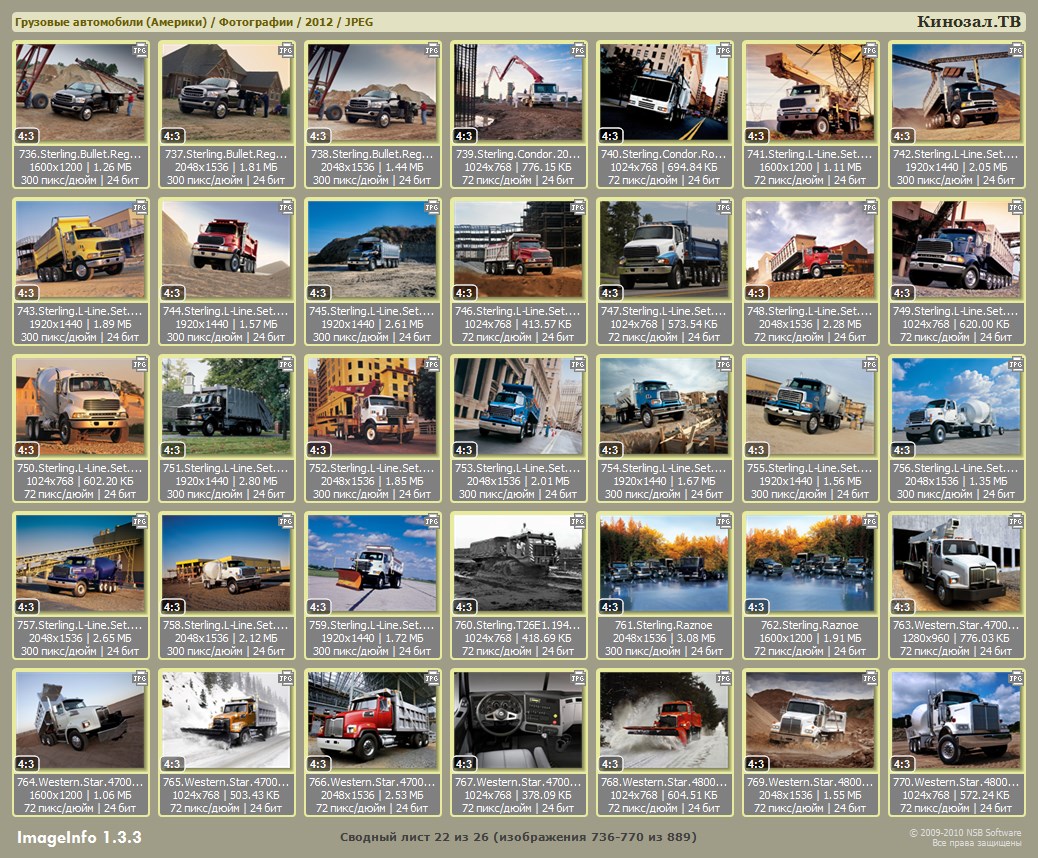Select the JPG icon on mixer truck image 750
This screenshot has height=858, width=1038.
[x=140, y=363]
